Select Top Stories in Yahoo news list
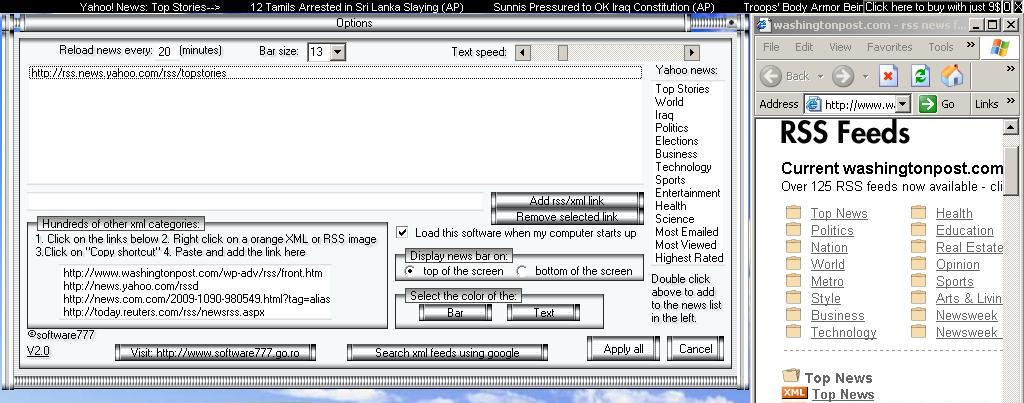The width and height of the screenshot is (1024, 403). pyautogui.click(x=682, y=89)
